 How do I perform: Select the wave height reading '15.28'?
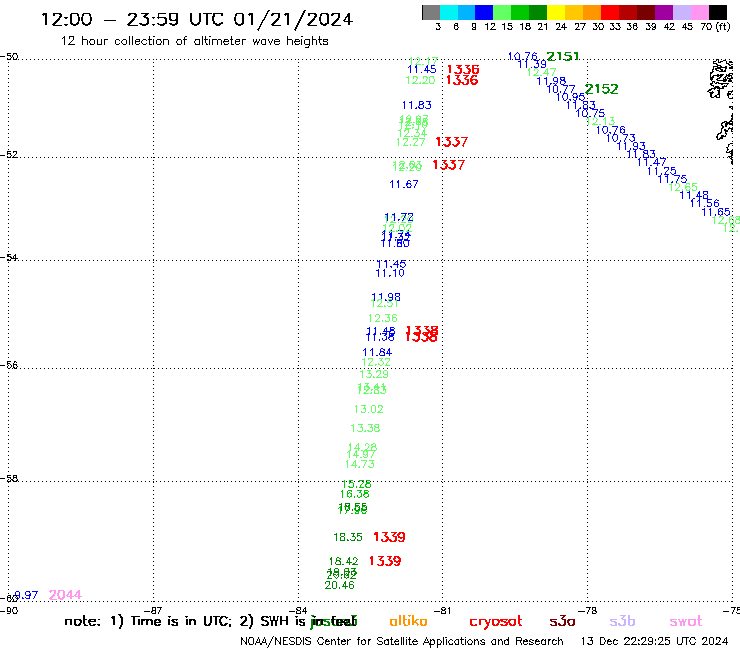[x=356, y=484]
